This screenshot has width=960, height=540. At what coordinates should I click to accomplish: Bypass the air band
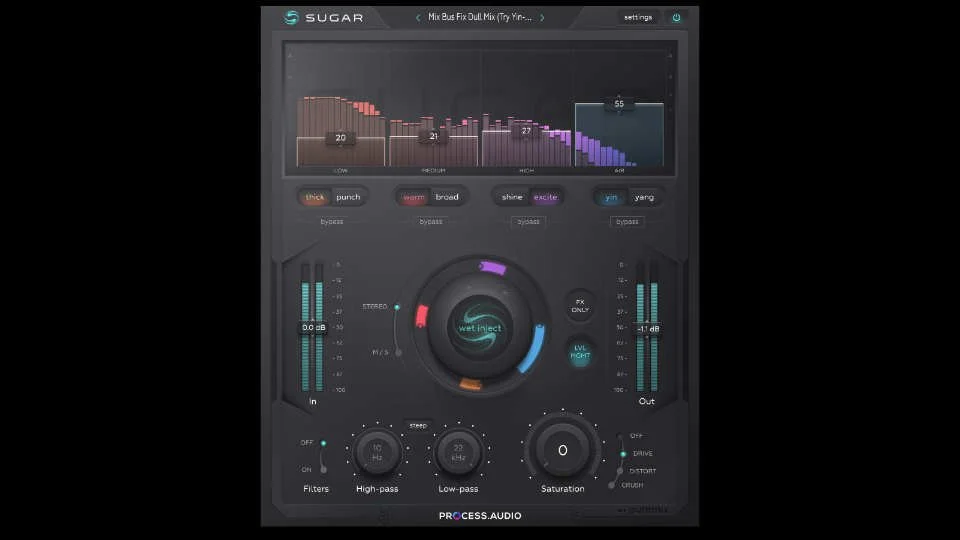pyautogui.click(x=627, y=222)
